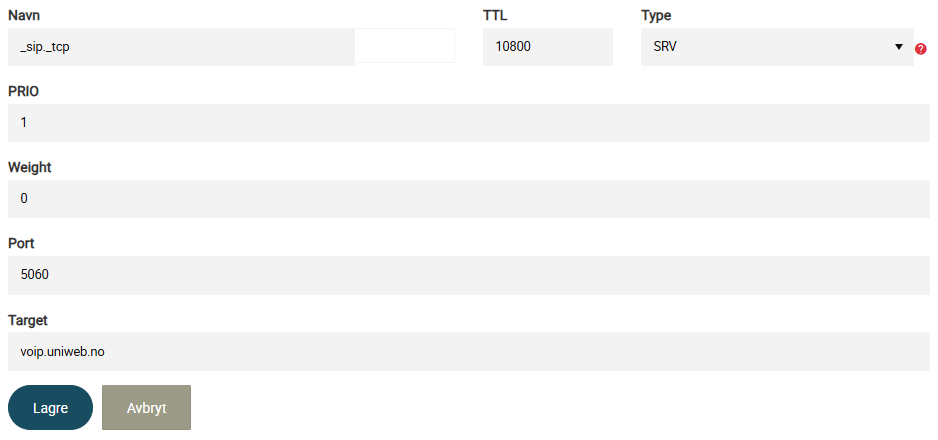The height and width of the screenshot is (440, 938).
Task: Click the Navn field label
Action: pos(24,16)
